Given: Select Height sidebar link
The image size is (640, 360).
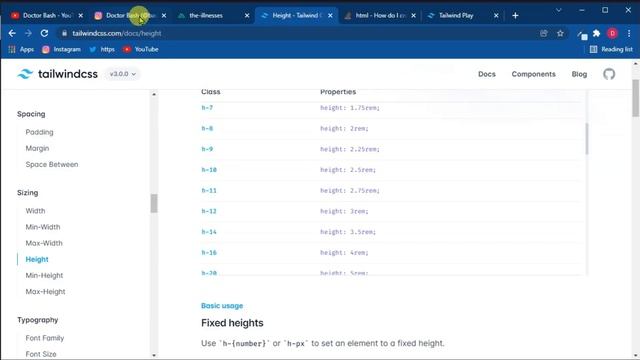Looking at the screenshot, I should pos(37,259).
